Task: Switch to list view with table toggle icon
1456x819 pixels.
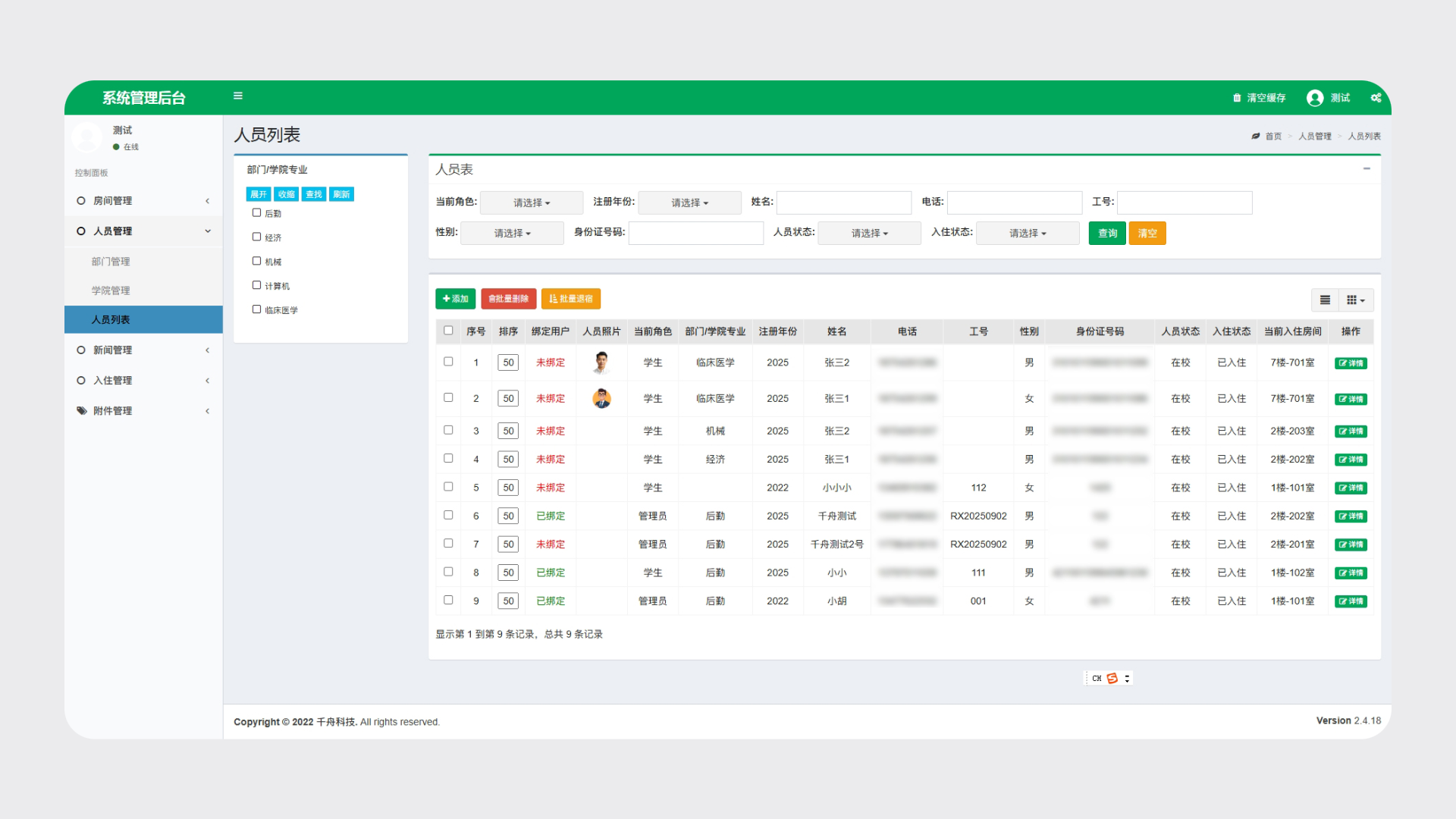Action: (1325, 300)
